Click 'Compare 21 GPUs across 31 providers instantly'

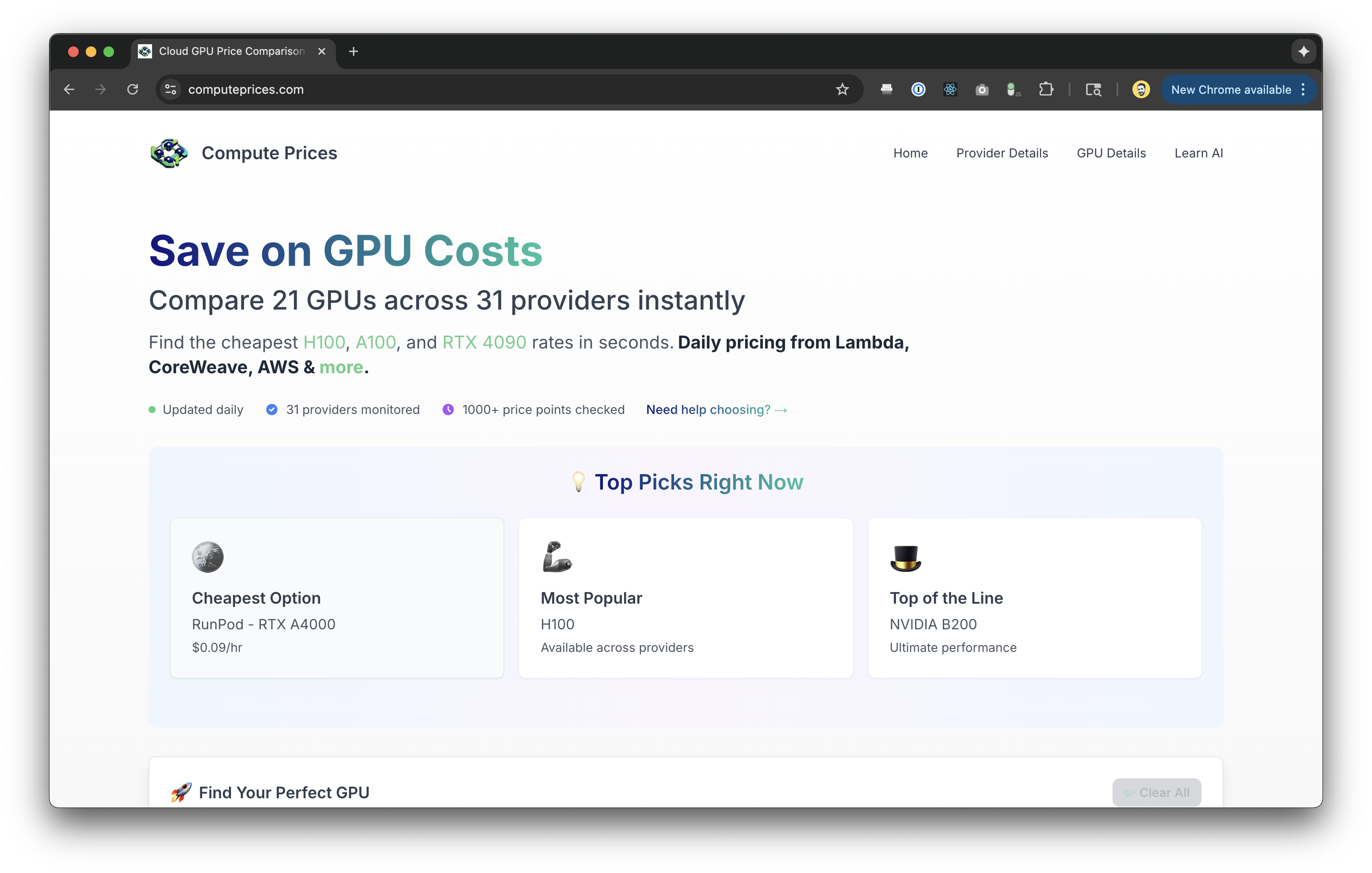447,300
